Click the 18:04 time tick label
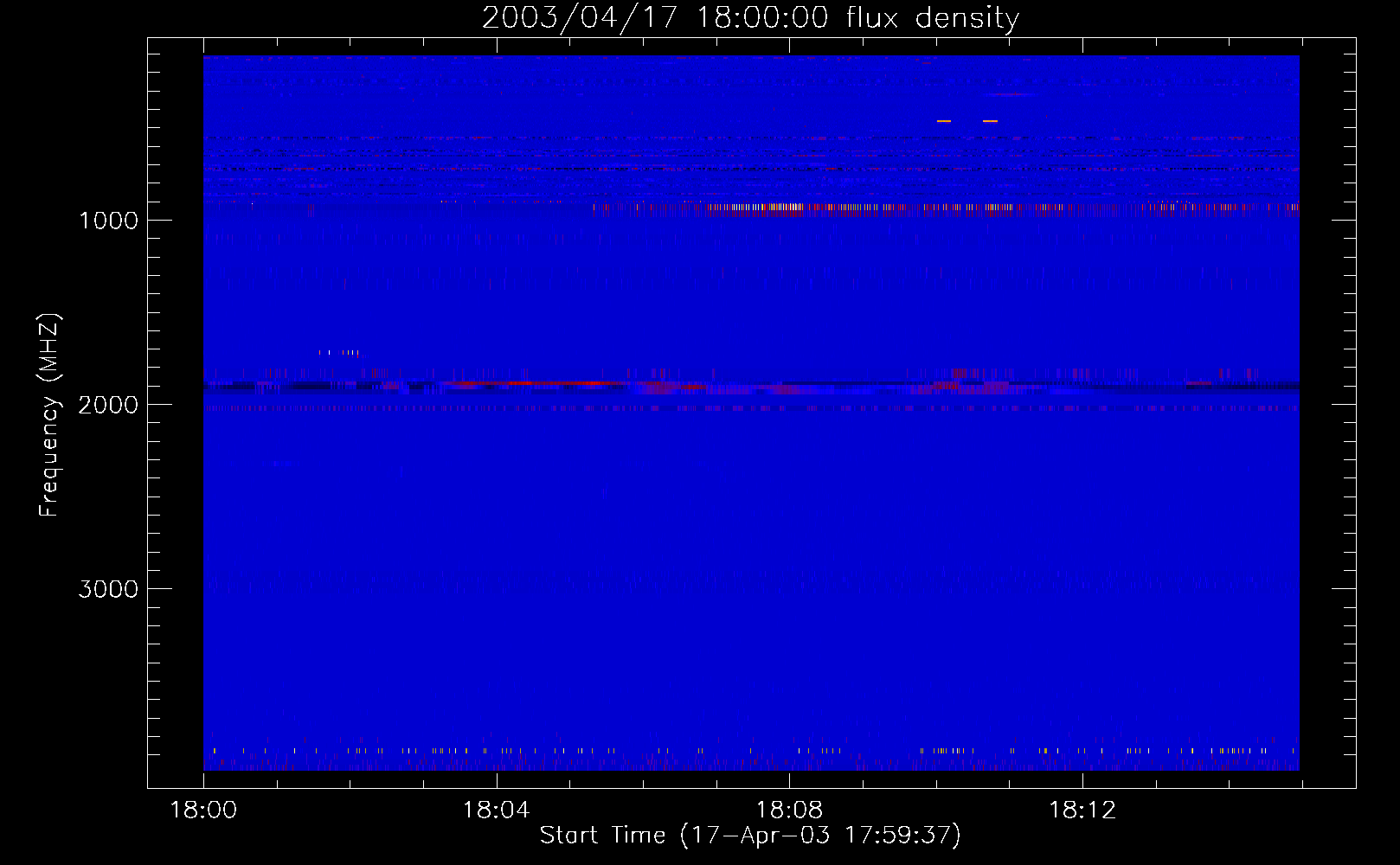 [x=496, y=811]
